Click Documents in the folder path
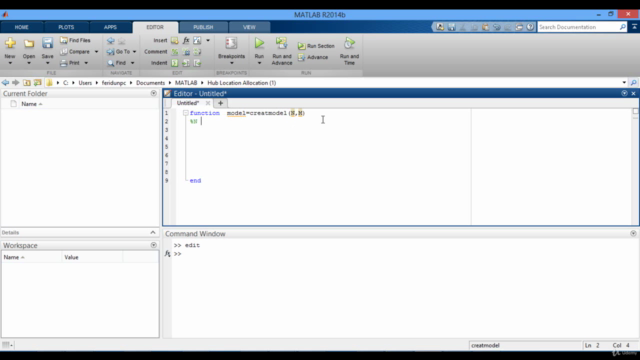Viewport: 640px width, 360px height. pyautogui.click(x=150, y=83)
